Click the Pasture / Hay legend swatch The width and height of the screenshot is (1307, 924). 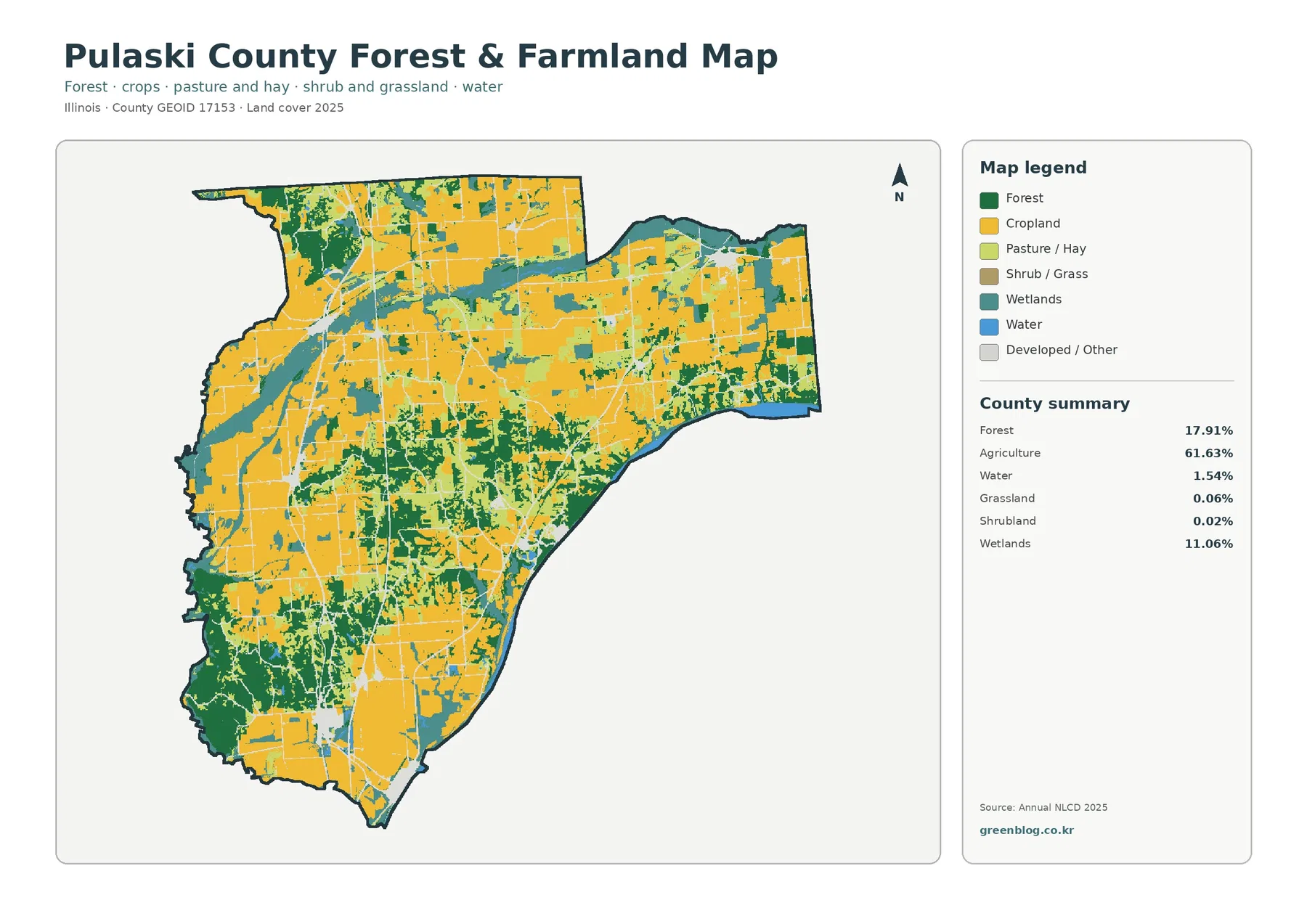click(x=989, y=251)
